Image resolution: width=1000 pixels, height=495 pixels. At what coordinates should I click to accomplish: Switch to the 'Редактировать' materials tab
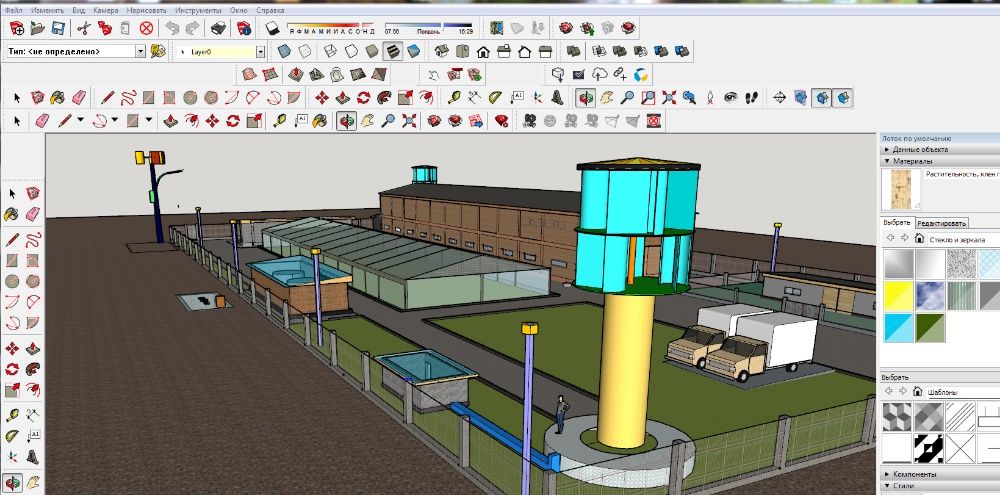(x=942, y=223)
